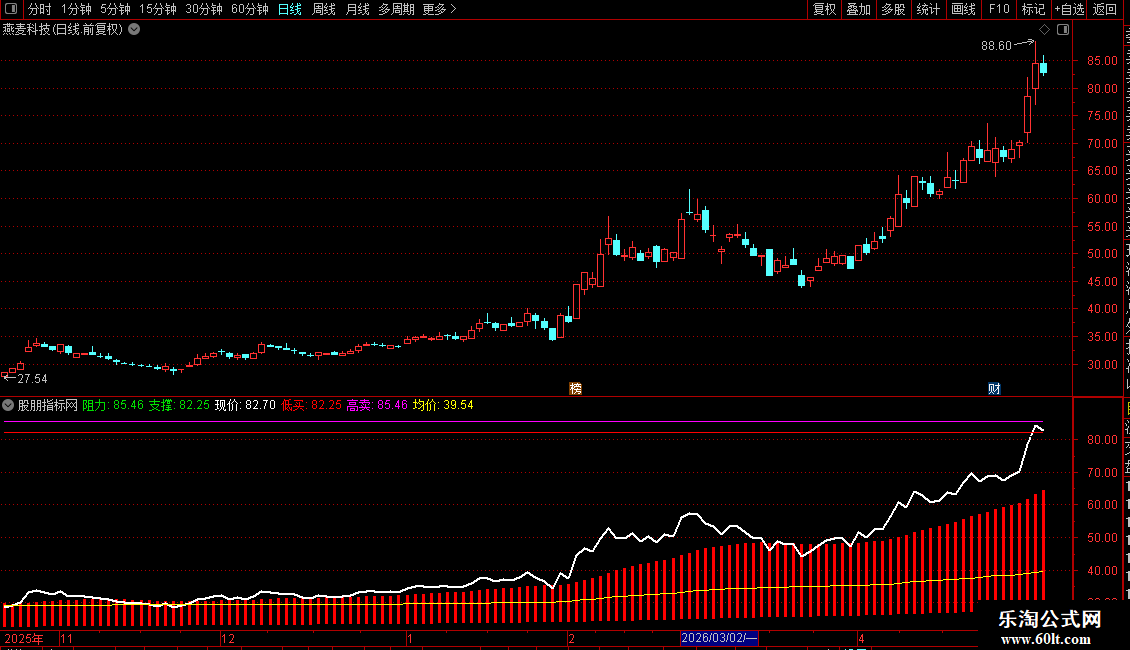The image size is (1130, 650).
Task: Add stock to watchlist via +自选
Action: point(1069,9)
